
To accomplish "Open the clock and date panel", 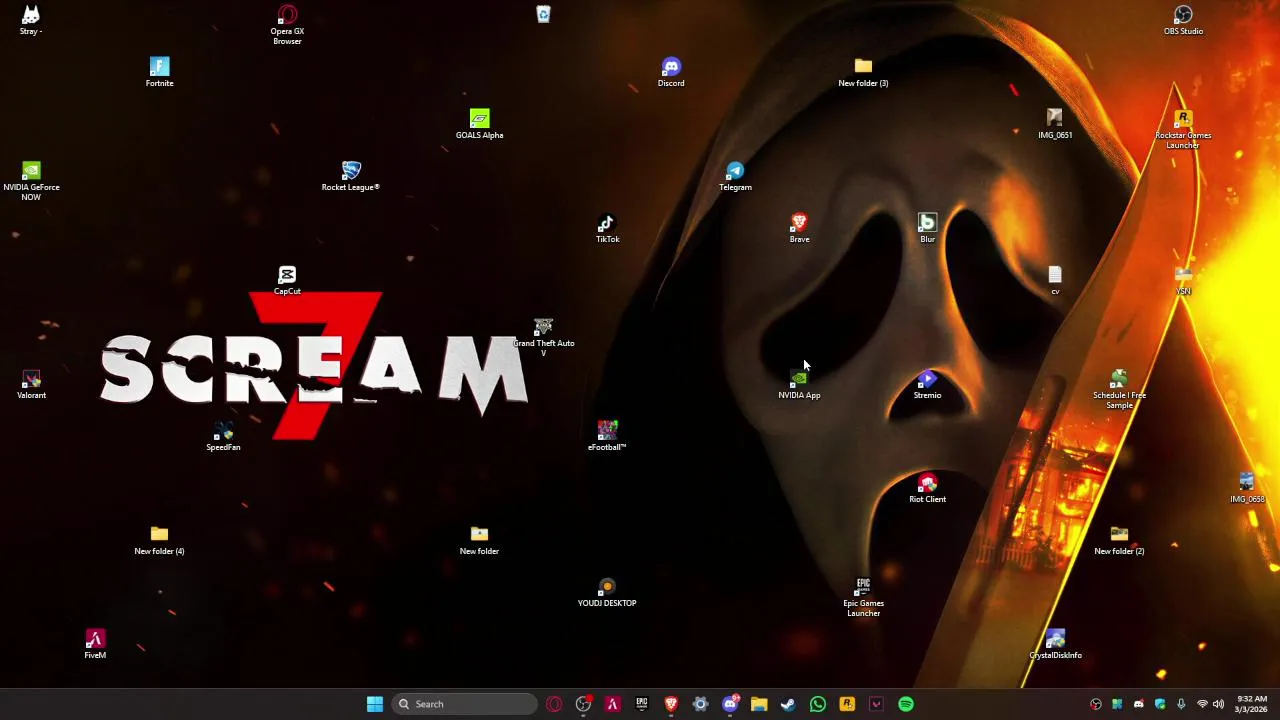I will click(x=1251, y=704).
